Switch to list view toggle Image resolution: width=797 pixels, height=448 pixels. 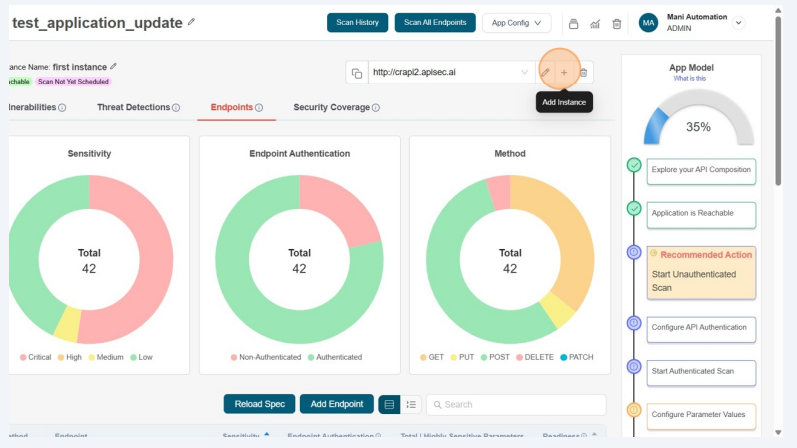coord(411,404)
